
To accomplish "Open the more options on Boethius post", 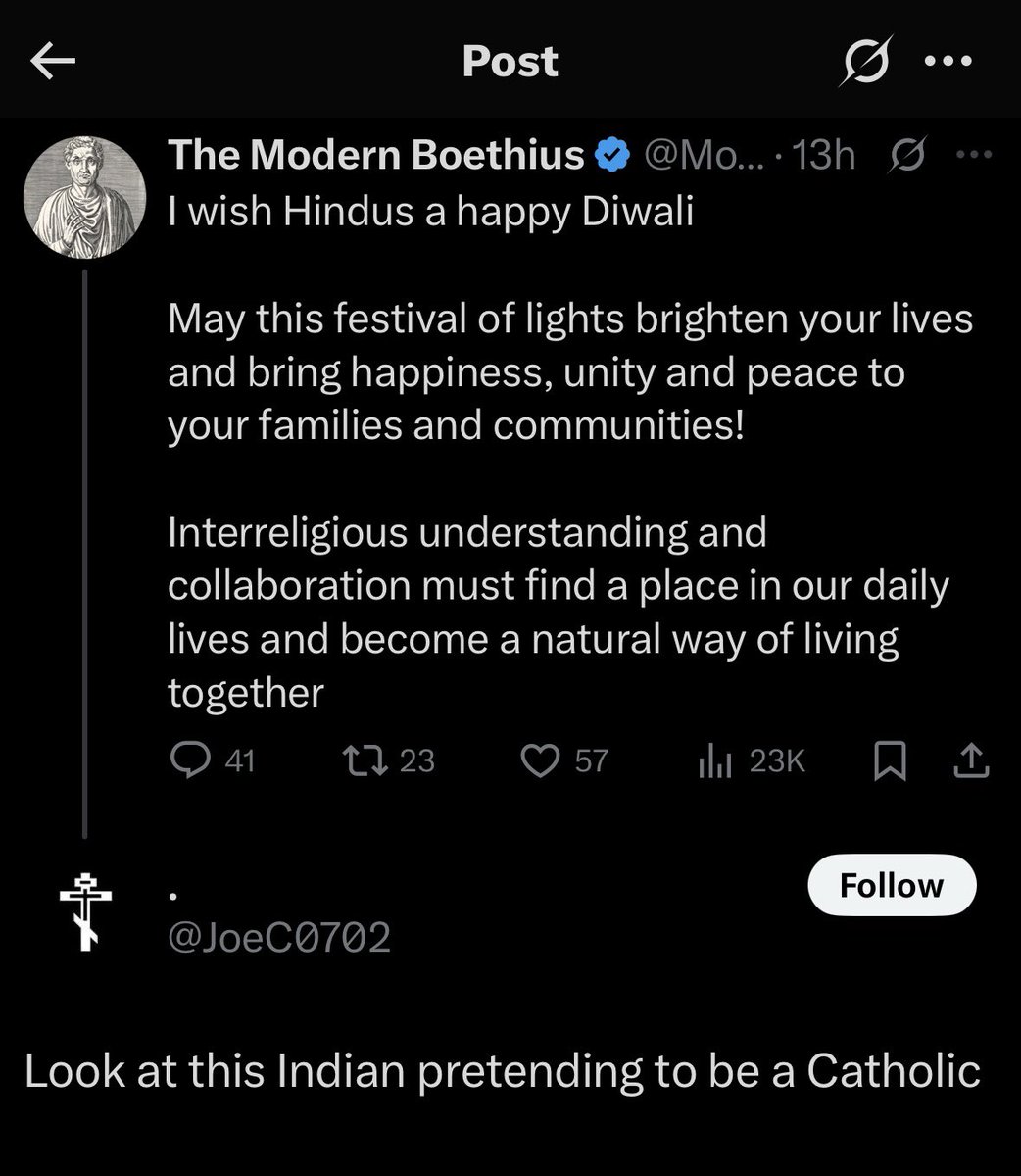I will coord(974,155).
